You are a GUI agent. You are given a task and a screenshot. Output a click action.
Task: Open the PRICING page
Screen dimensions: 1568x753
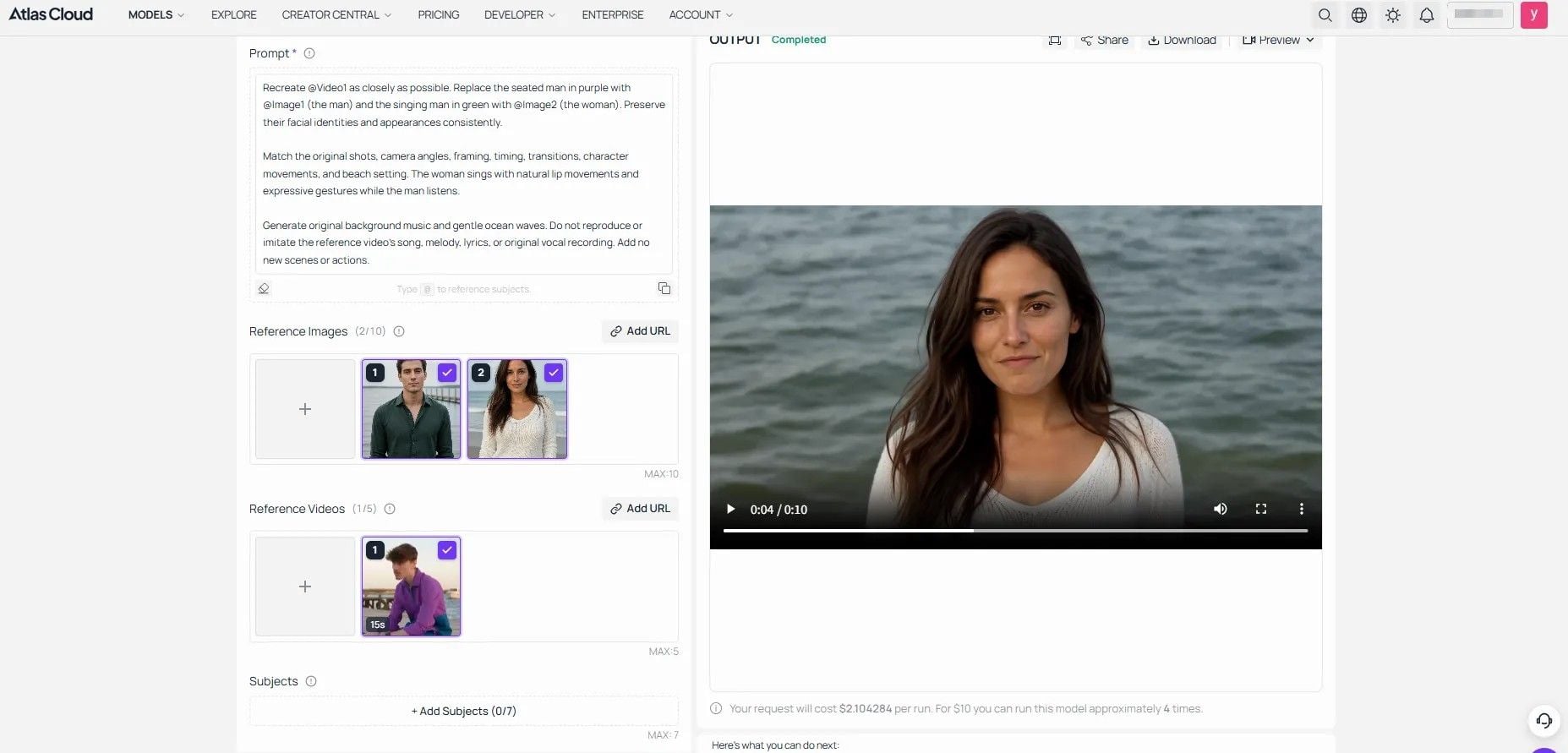439,15
